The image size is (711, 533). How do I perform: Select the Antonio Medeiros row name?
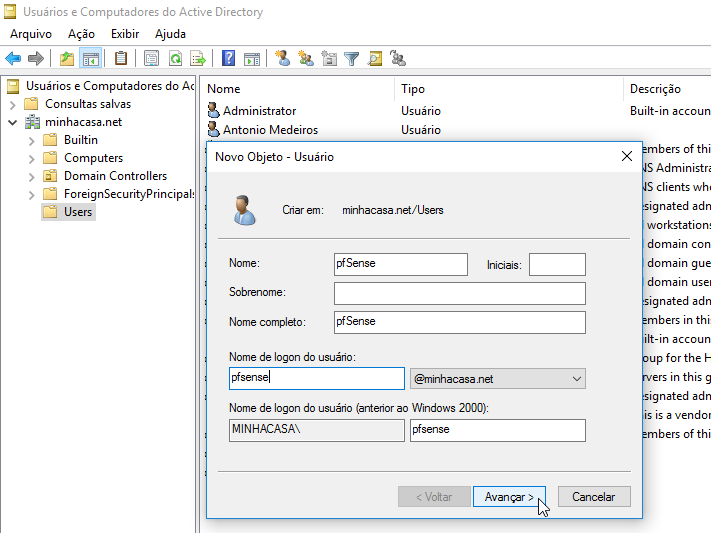click(270, 130)
